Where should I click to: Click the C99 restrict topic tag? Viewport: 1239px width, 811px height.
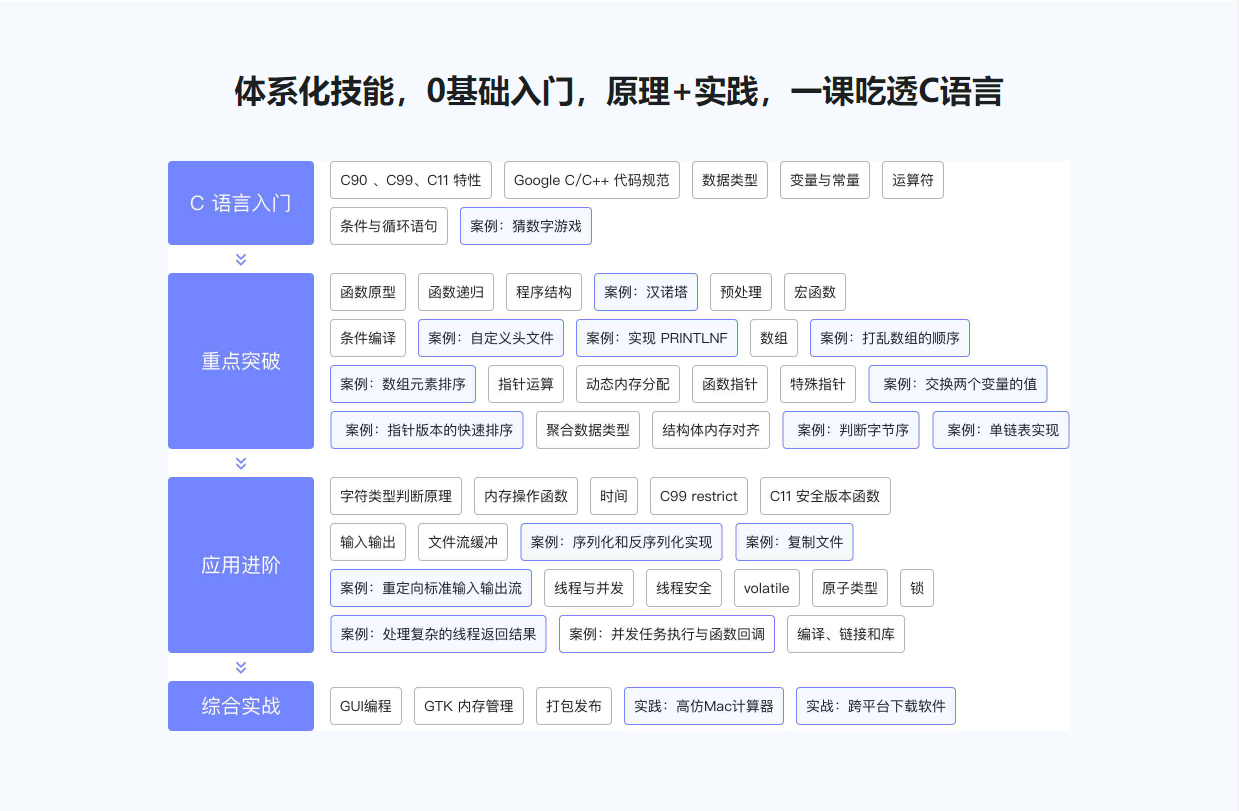pyautogui.click(x=698, y=496)
